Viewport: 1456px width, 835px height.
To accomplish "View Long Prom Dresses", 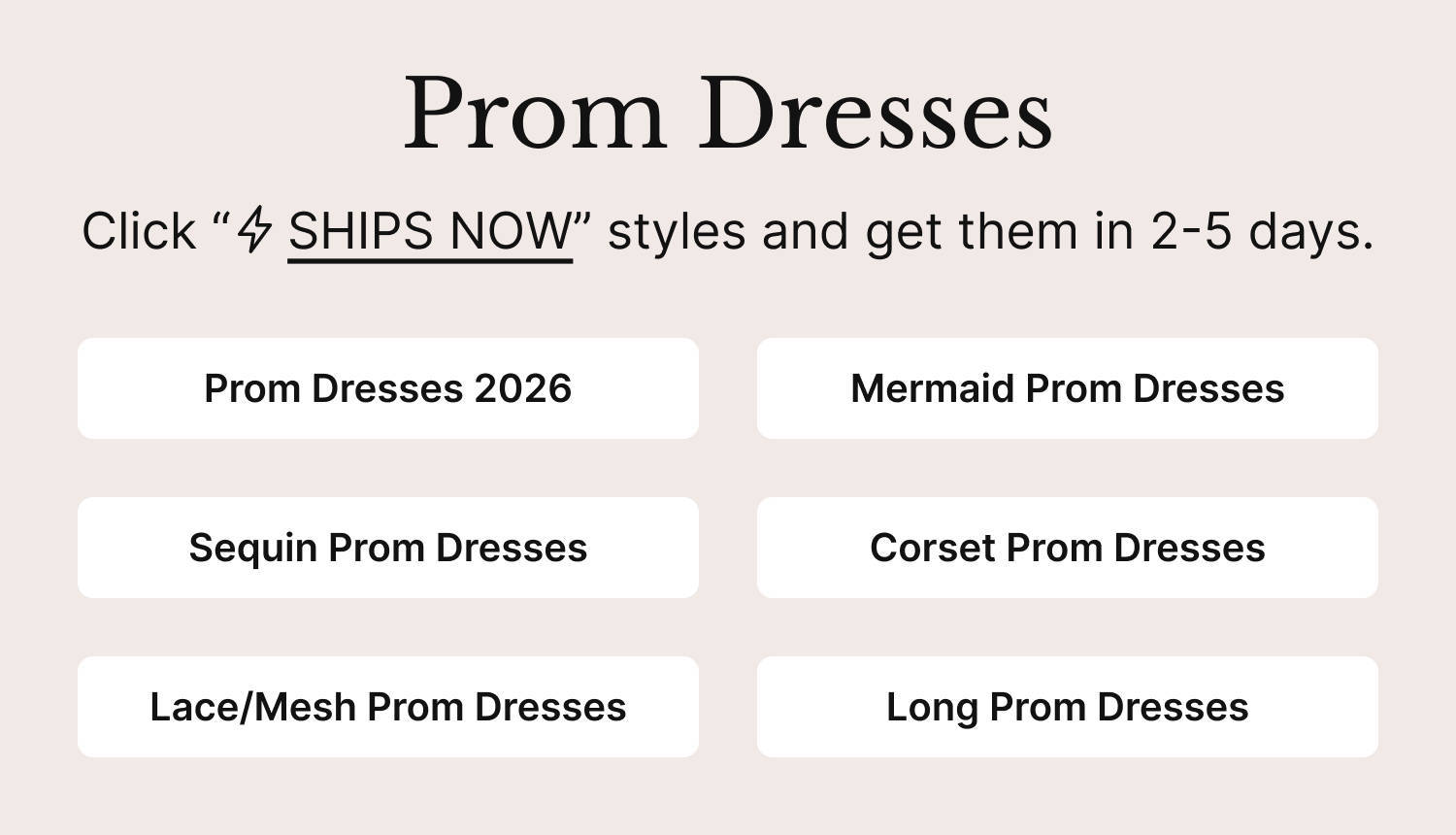I will [1067, 707].
